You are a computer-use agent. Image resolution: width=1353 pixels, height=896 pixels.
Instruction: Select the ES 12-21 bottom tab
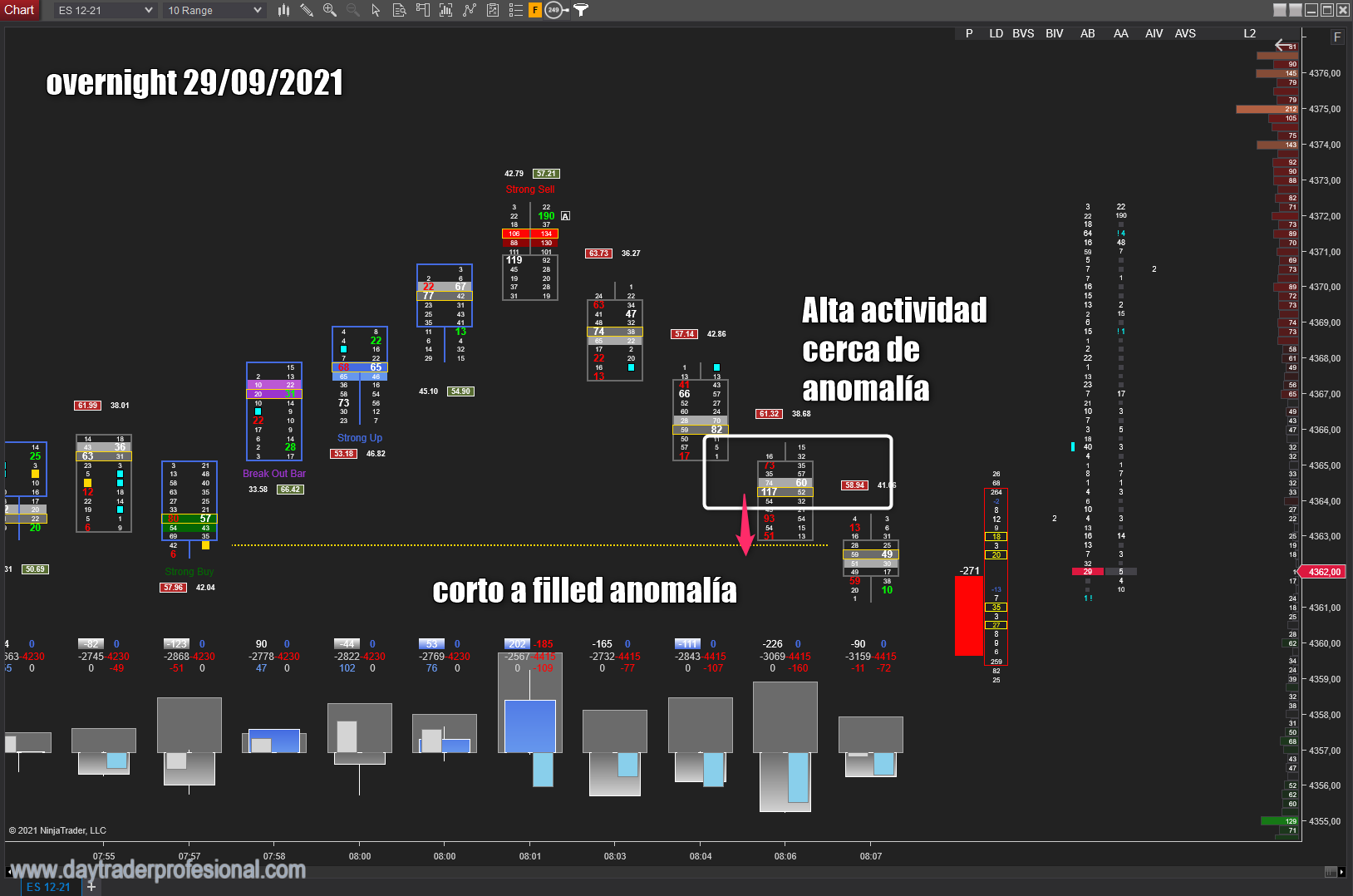click(48, 887)
